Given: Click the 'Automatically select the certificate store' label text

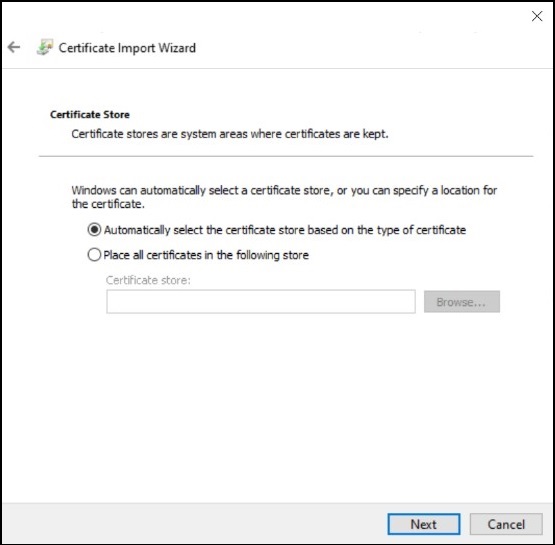Looking at the screenshot, I should click(285, 230).
